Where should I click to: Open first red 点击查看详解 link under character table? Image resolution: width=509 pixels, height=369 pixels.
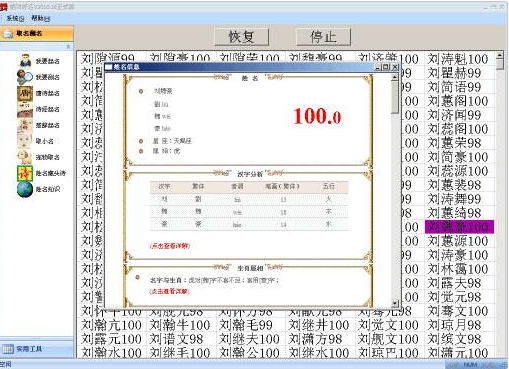pyautogui.click(x=170, y=246)
